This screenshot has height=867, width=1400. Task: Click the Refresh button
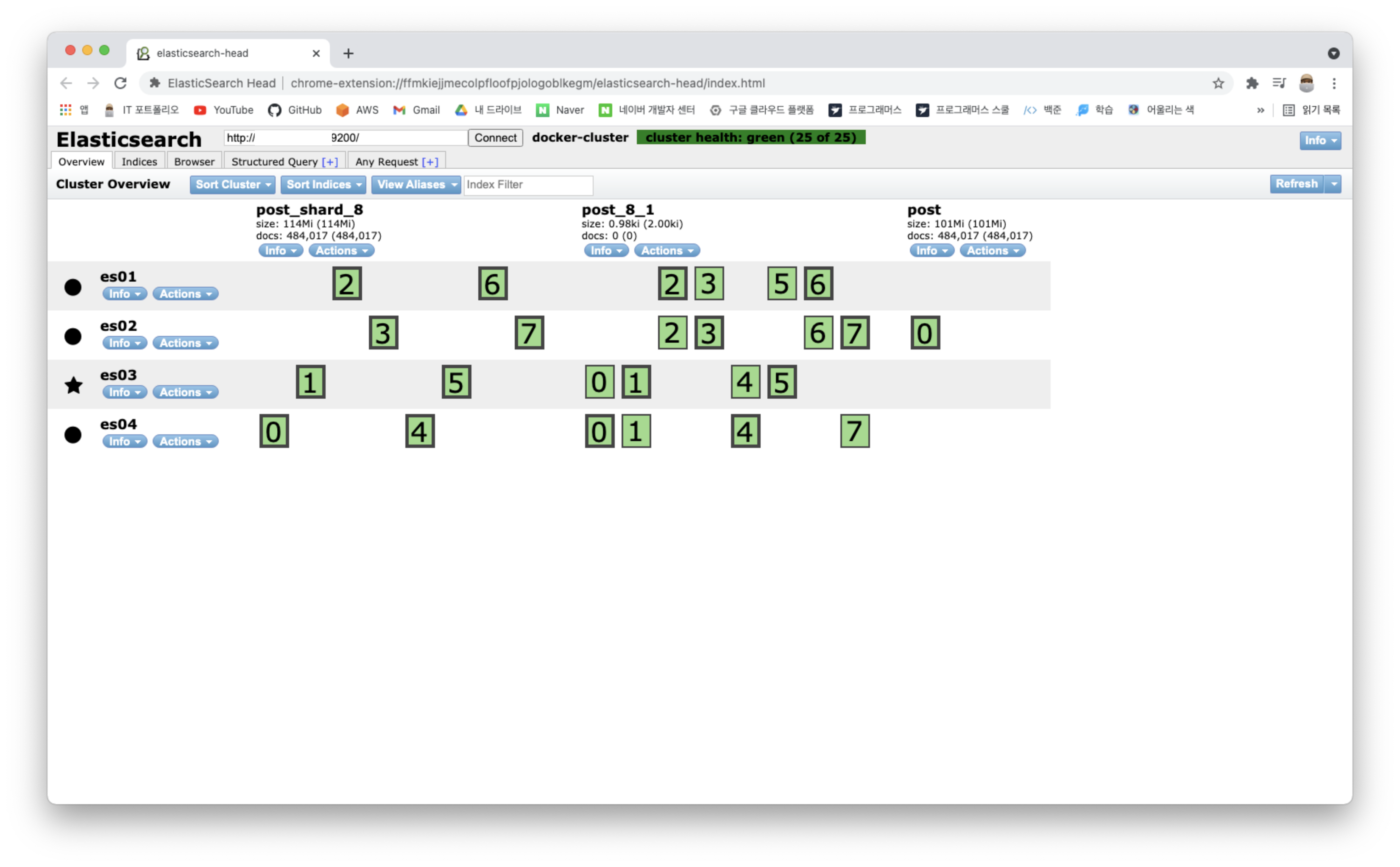point(1296,184)
